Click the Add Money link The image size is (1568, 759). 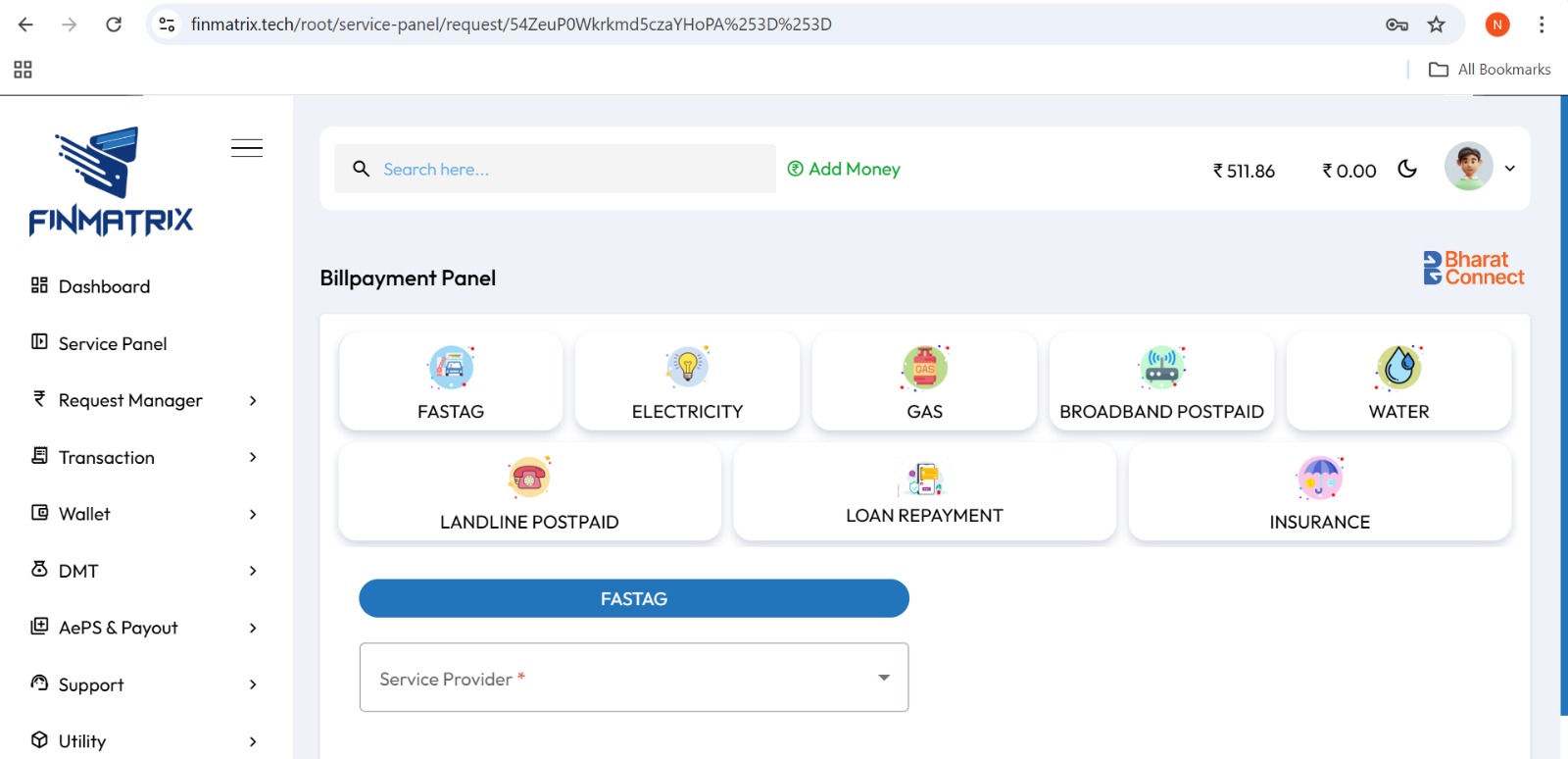(844, 169)
